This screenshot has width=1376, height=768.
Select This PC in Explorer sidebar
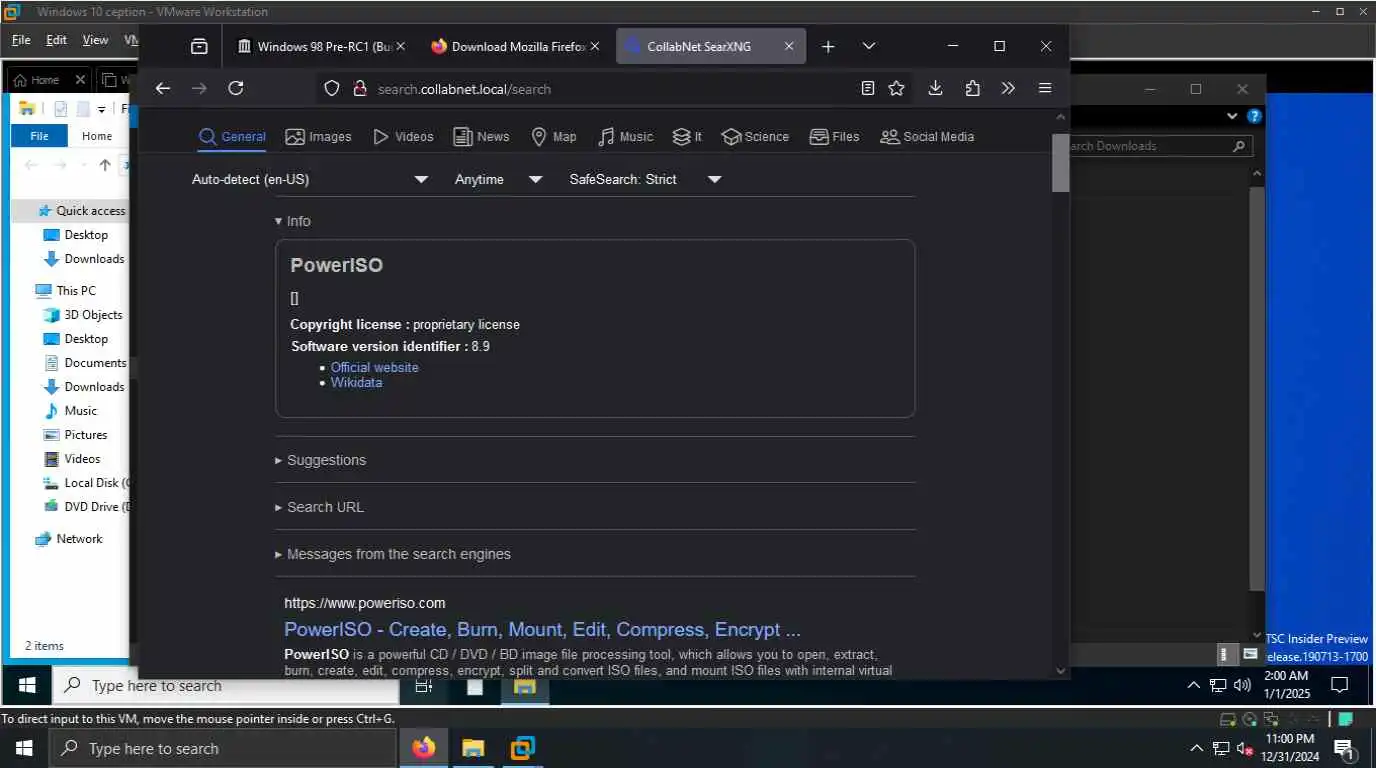(x=66, y=290)
